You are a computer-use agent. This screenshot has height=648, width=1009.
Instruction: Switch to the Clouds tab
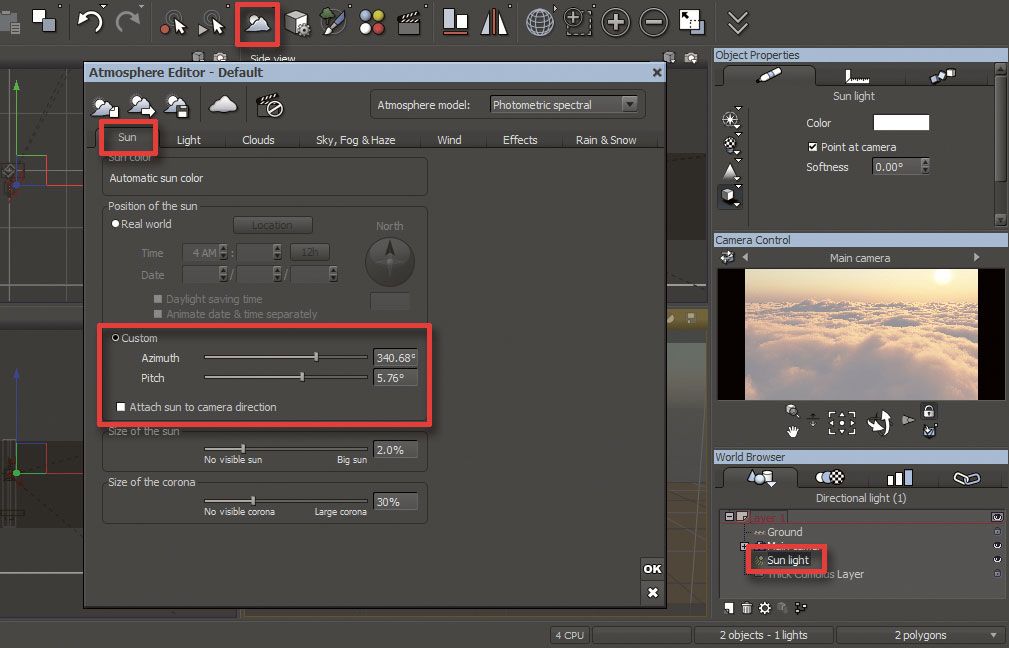tap(259, 140)
